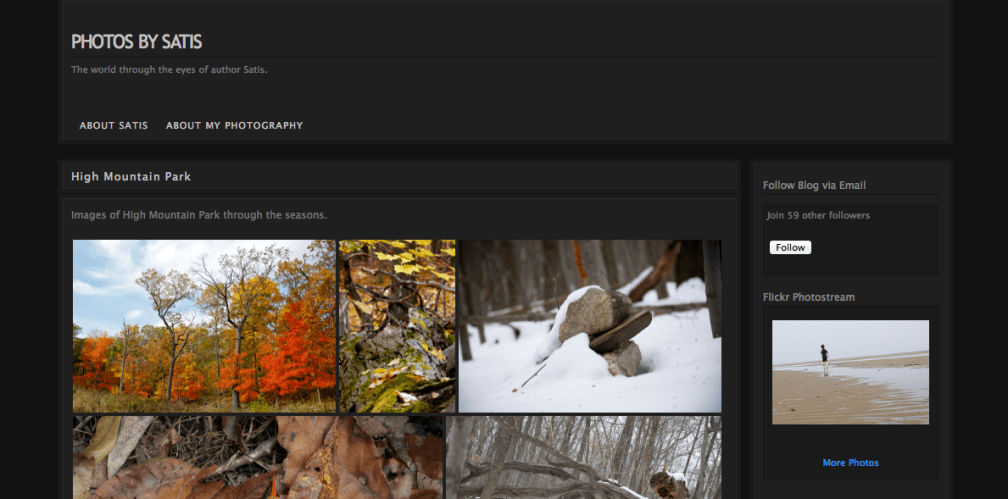Open the About My Photography page

pos(235,125)
